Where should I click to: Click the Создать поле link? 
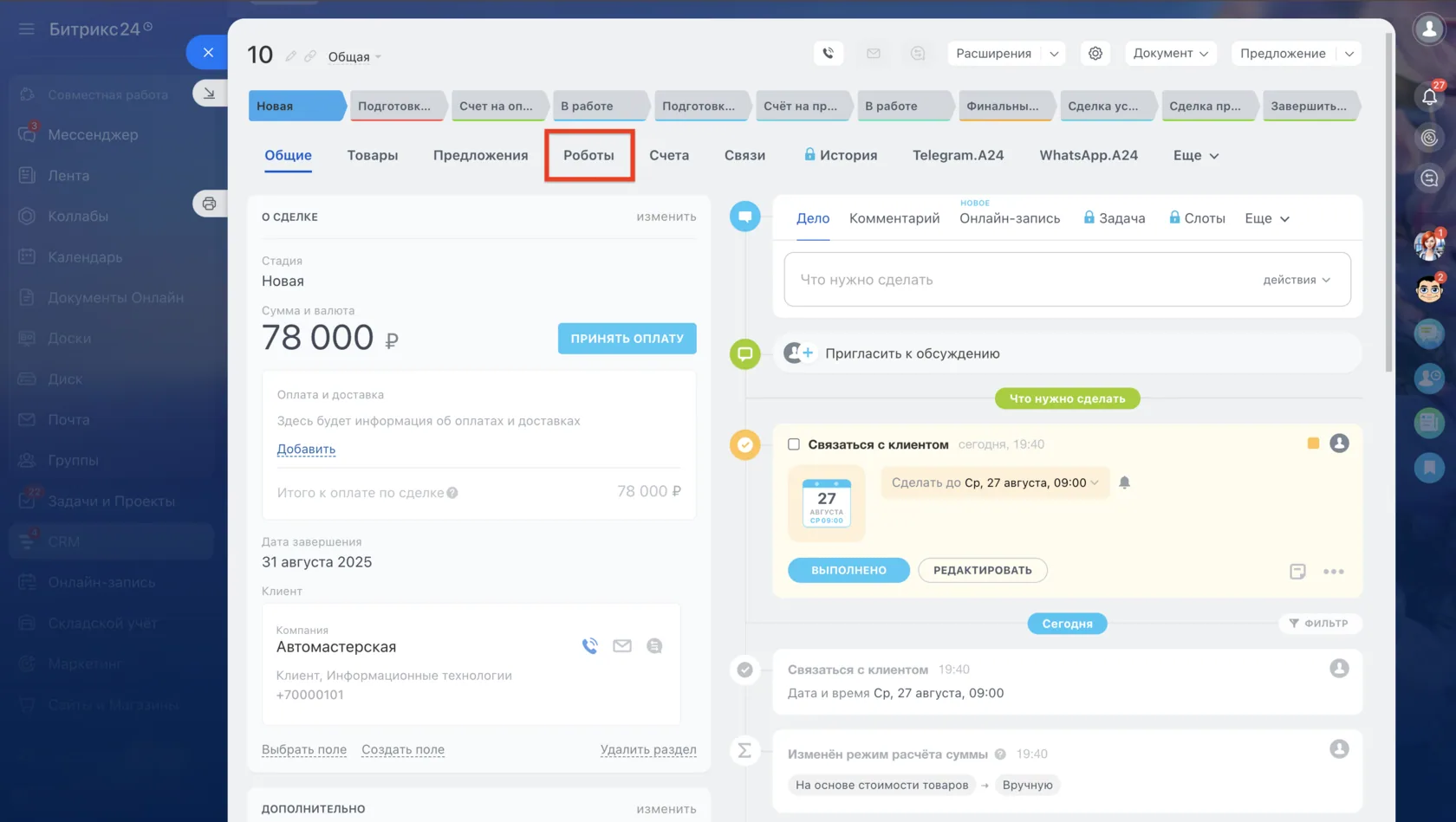pos(403,750)
